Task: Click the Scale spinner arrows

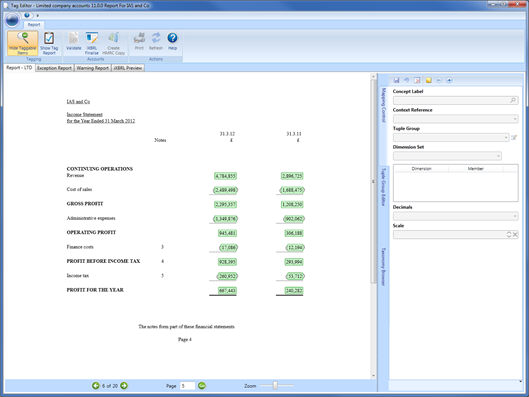Action: click(x=509, y=234)
